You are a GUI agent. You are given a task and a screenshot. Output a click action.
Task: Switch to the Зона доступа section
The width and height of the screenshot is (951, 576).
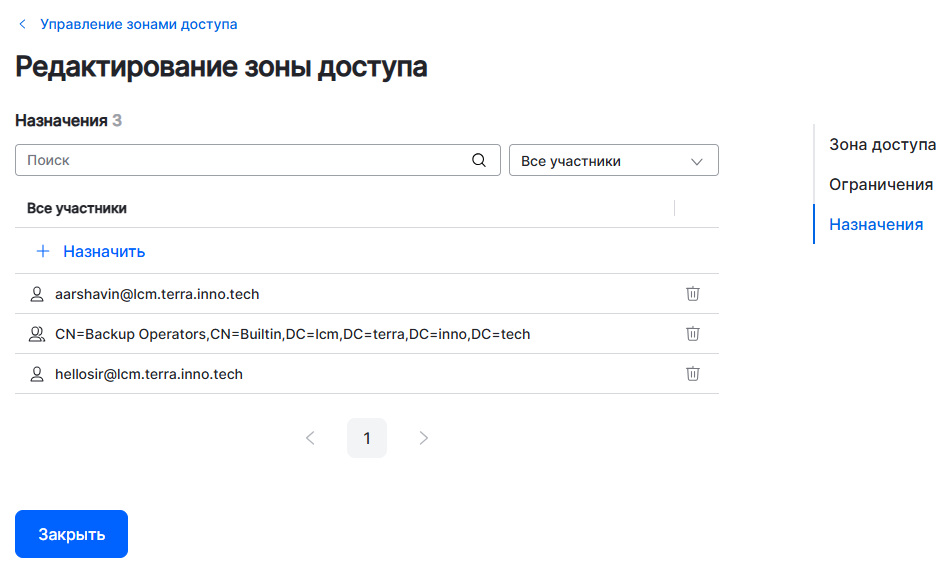point(882,144)
